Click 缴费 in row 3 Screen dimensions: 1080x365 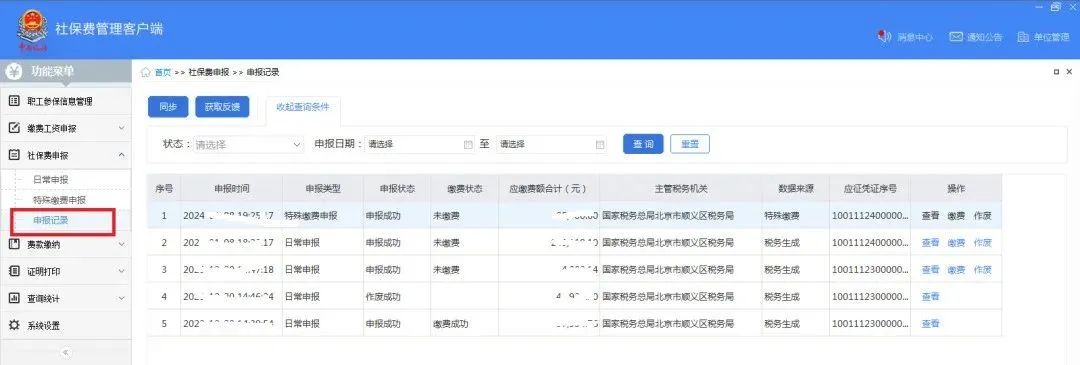pyautogui.click(x=956, y=270)
